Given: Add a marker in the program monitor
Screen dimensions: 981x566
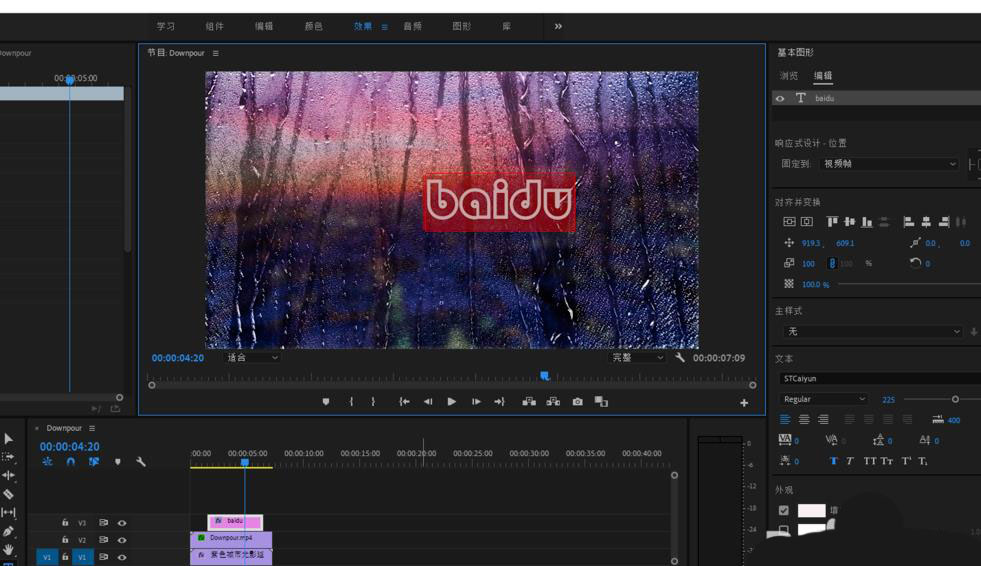Looking at the screenshot, I should pyautogui.click(x=326, y=402).
